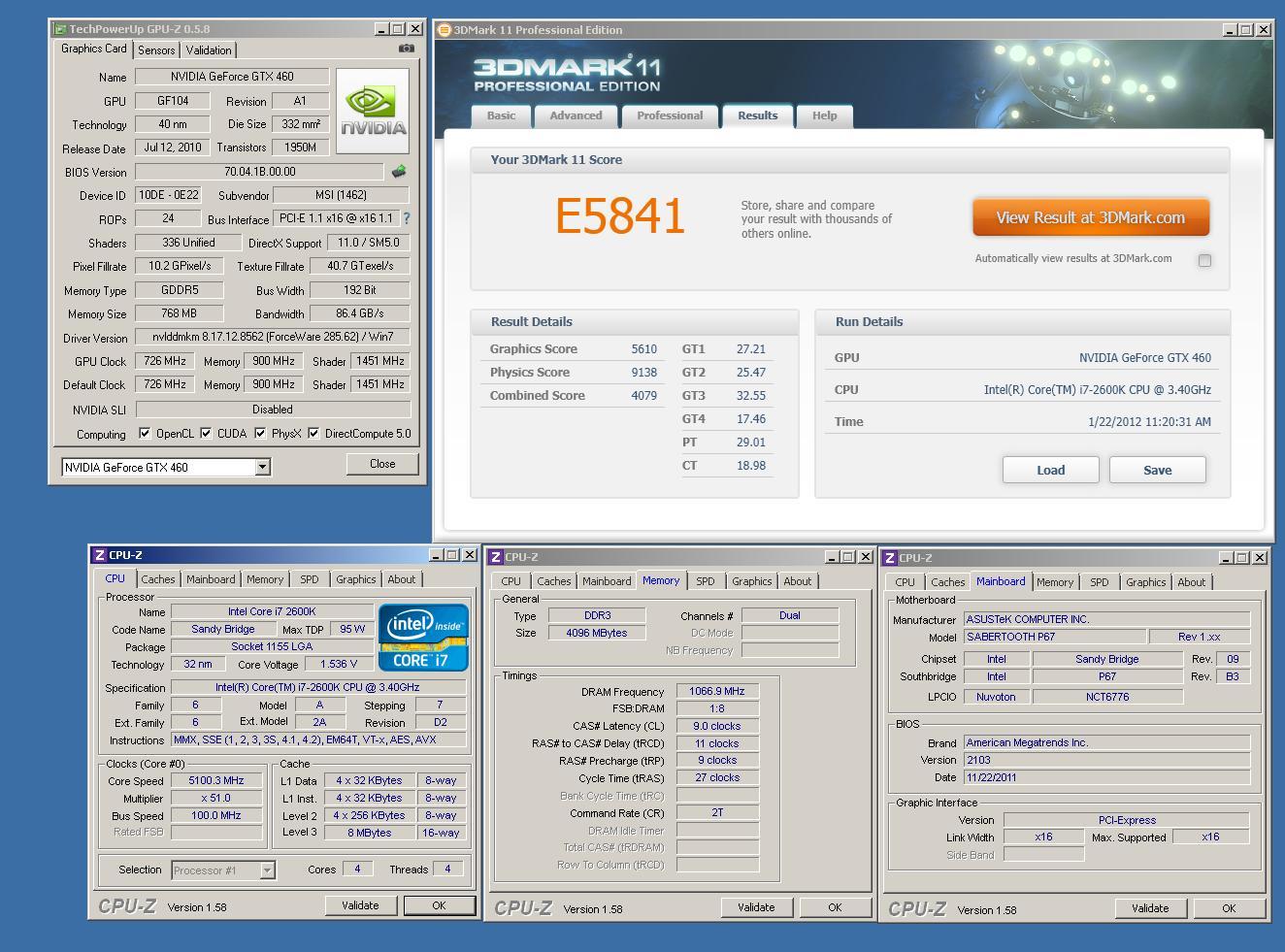This screenshot has height=952, width=1285.
Task: Click the NVIDIA logo in GPU-Z
Action: click(x=372, y=111)
